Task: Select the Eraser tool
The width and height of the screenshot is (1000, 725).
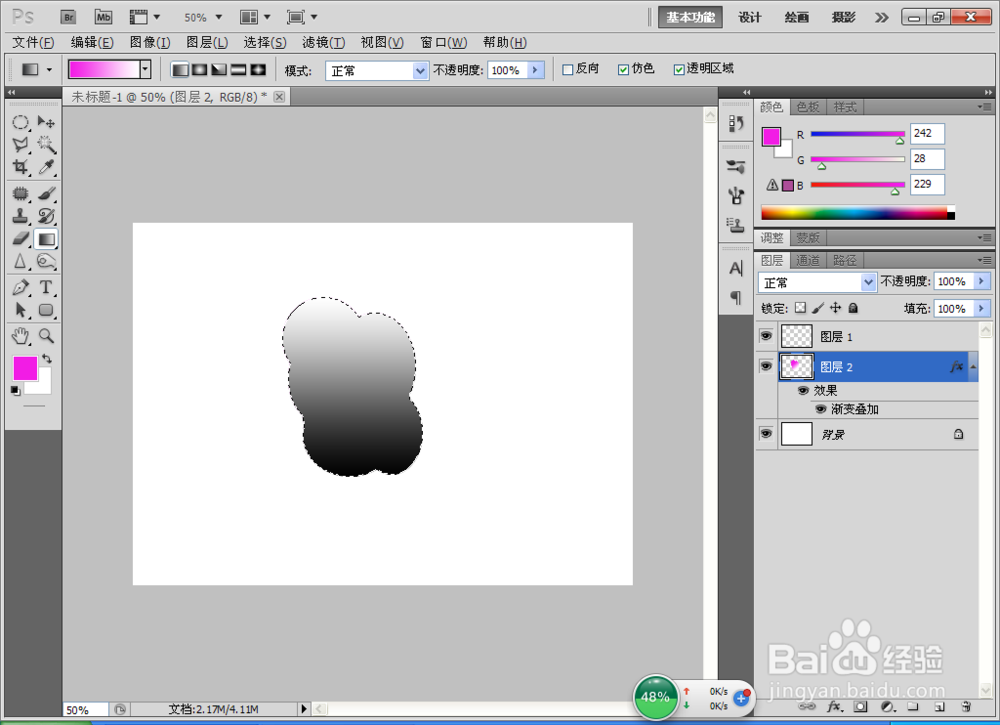Action: (20, 238)
